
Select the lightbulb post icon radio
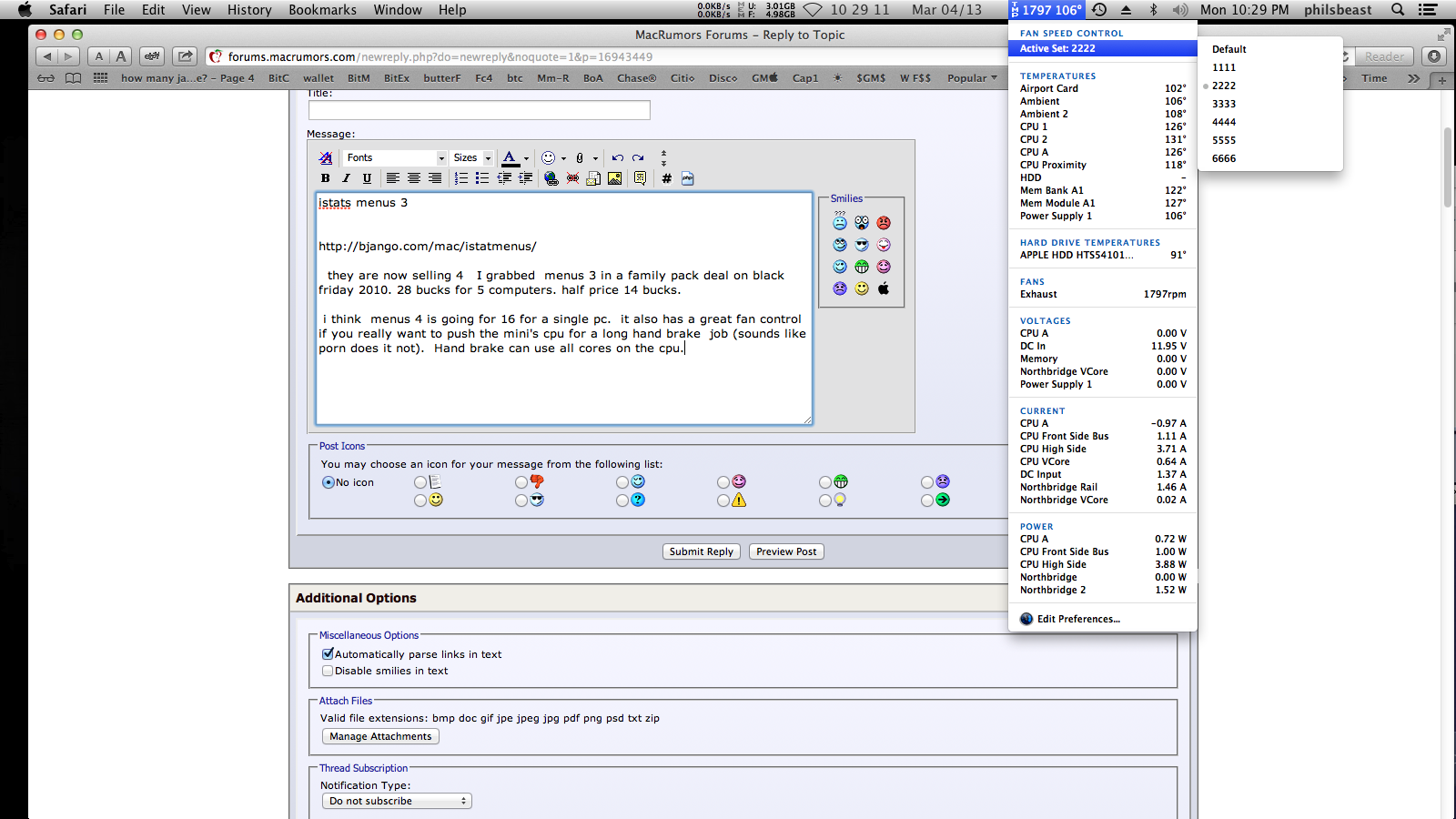pyautogui.click(x=825, y=500)
